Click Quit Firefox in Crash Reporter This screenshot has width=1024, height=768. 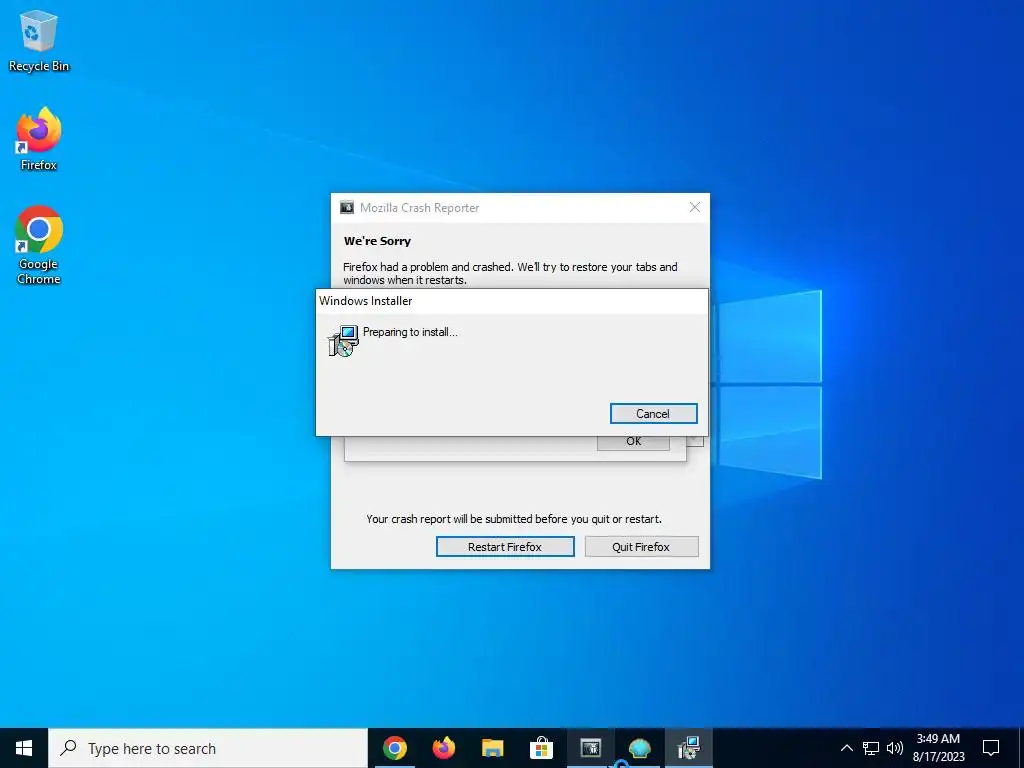[x=641, y=547]
